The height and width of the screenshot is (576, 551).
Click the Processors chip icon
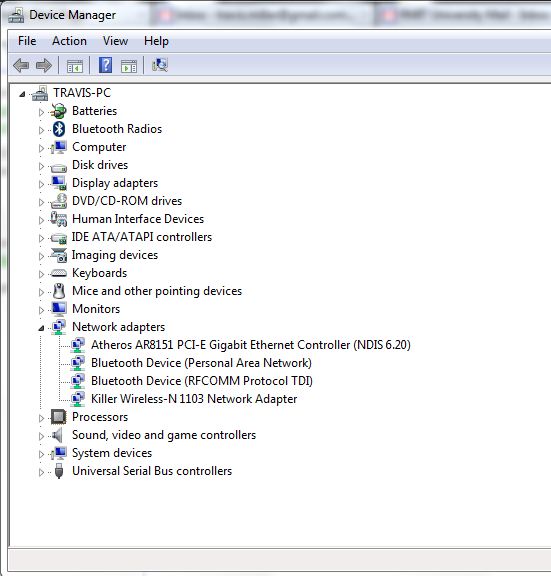[59, 417]
